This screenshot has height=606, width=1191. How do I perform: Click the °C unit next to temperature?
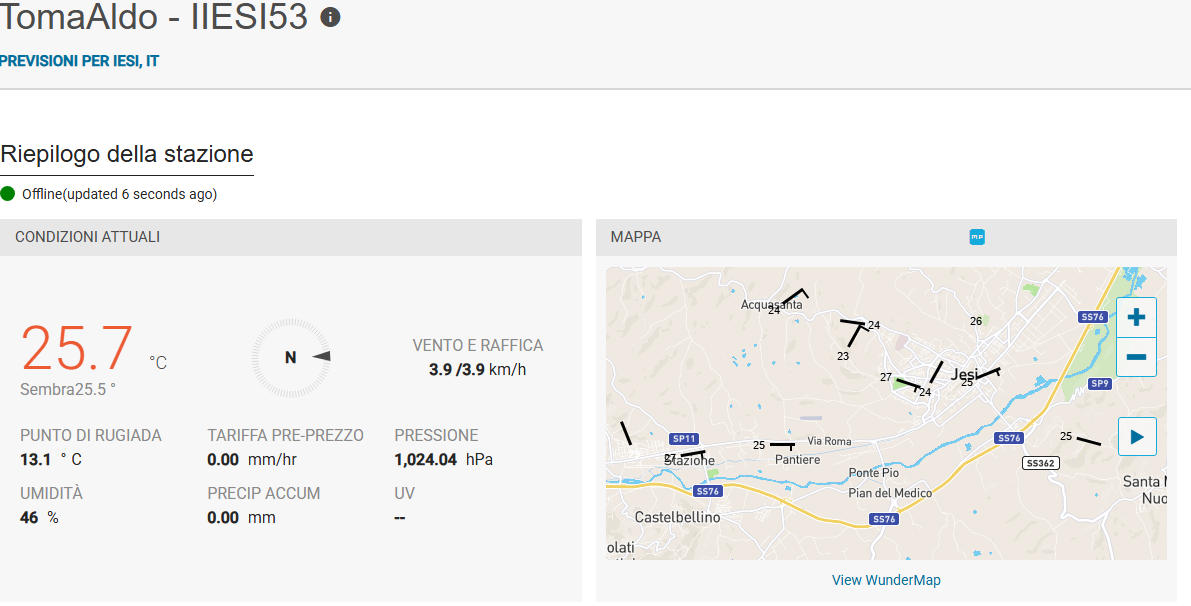click(158, 363)
